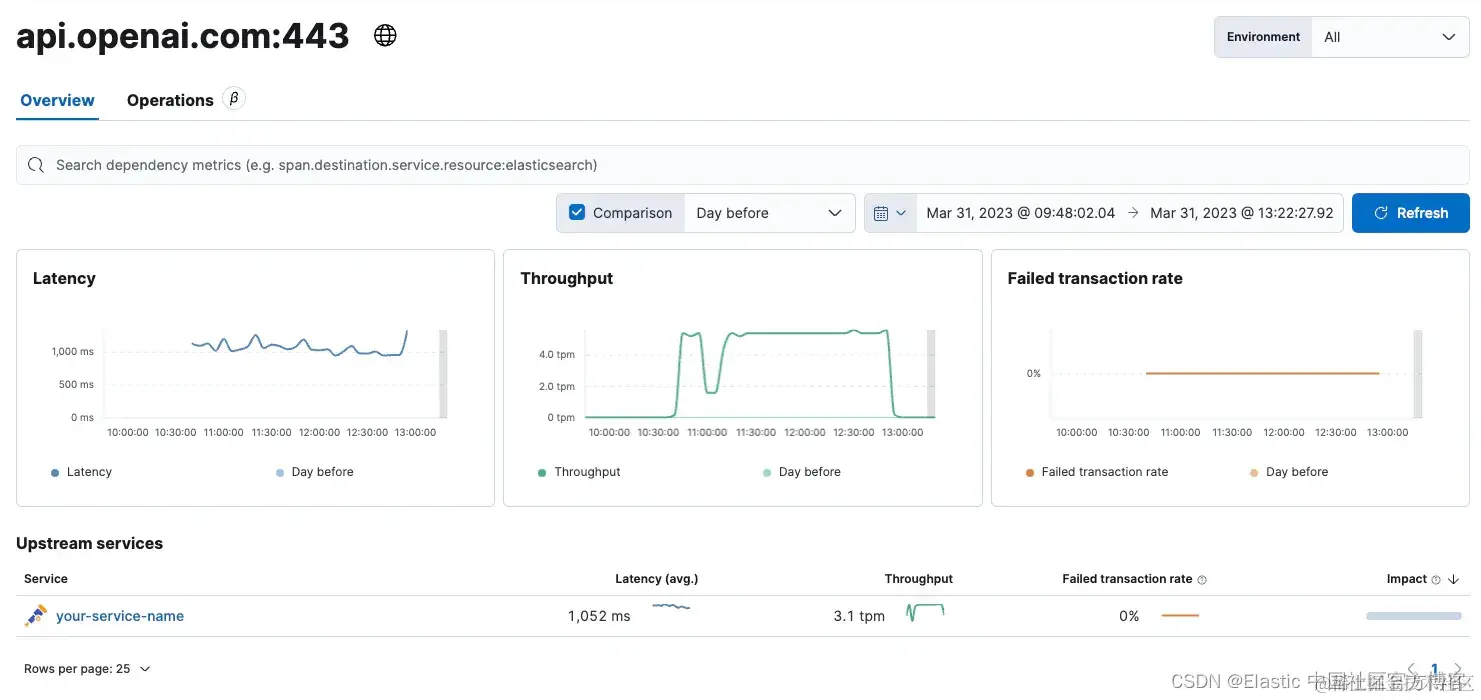Open the your-service-name link

click(120, 616)
